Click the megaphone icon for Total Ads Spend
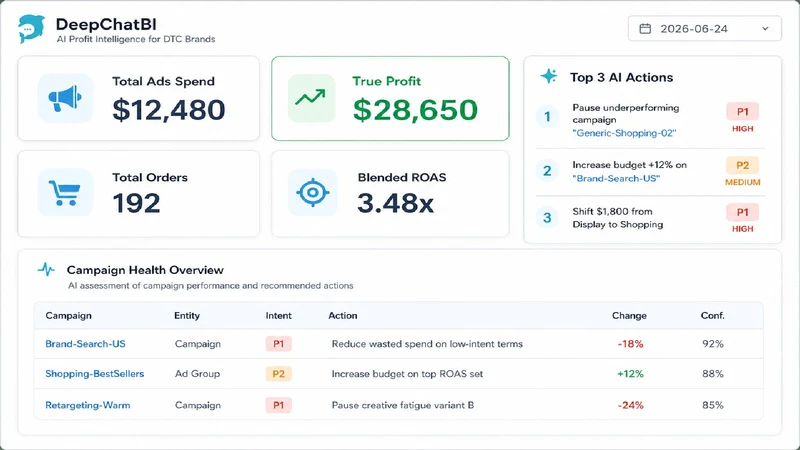Image resolution: width=800 pixels, height=450 pixels. tap(65, 98)
